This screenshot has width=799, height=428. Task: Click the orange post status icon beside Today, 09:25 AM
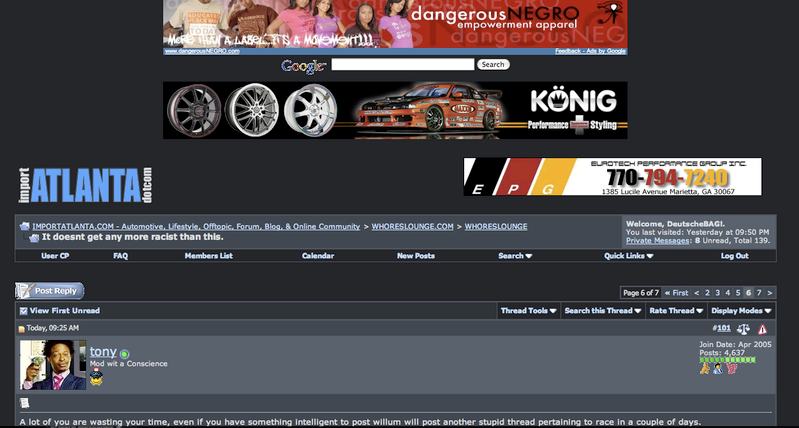[x=21, y=329]
